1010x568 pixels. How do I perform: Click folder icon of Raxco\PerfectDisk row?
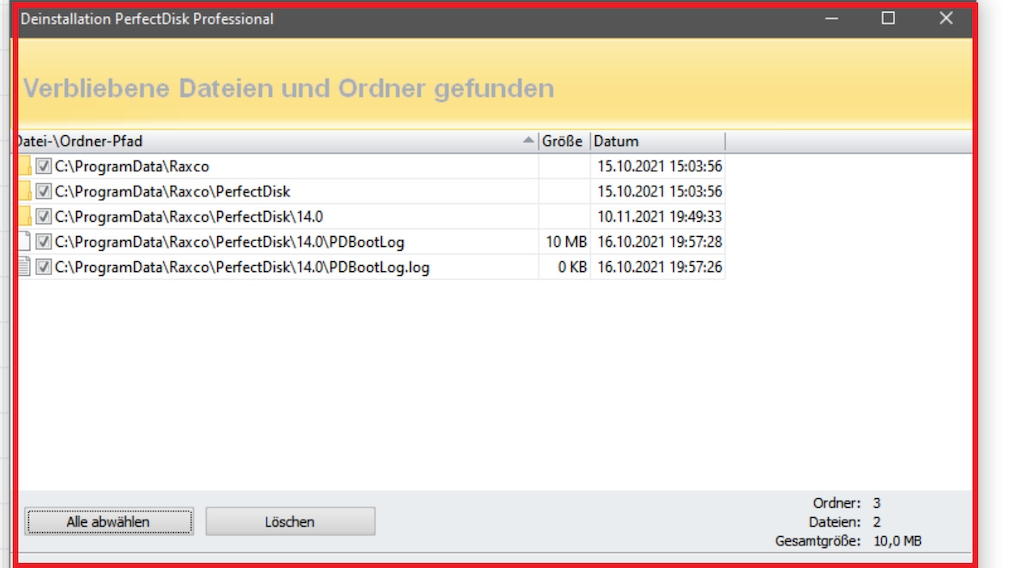tap(24, 191)
